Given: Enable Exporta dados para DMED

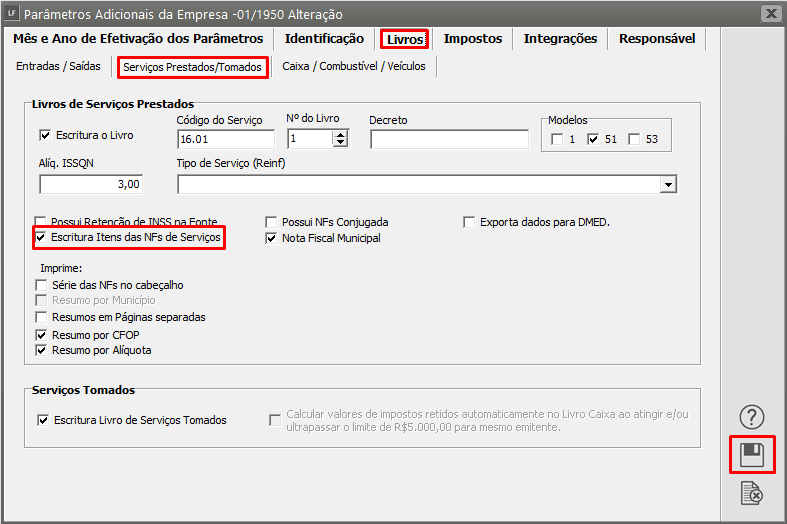Looking at the screenshot, I should click(470, 222).
